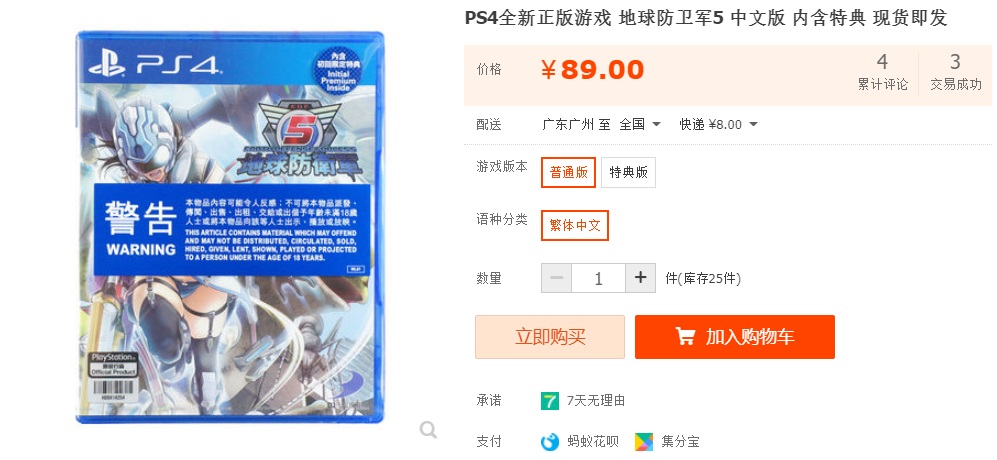Click the shopping cart icon in orange button

[x=685, y=337]
